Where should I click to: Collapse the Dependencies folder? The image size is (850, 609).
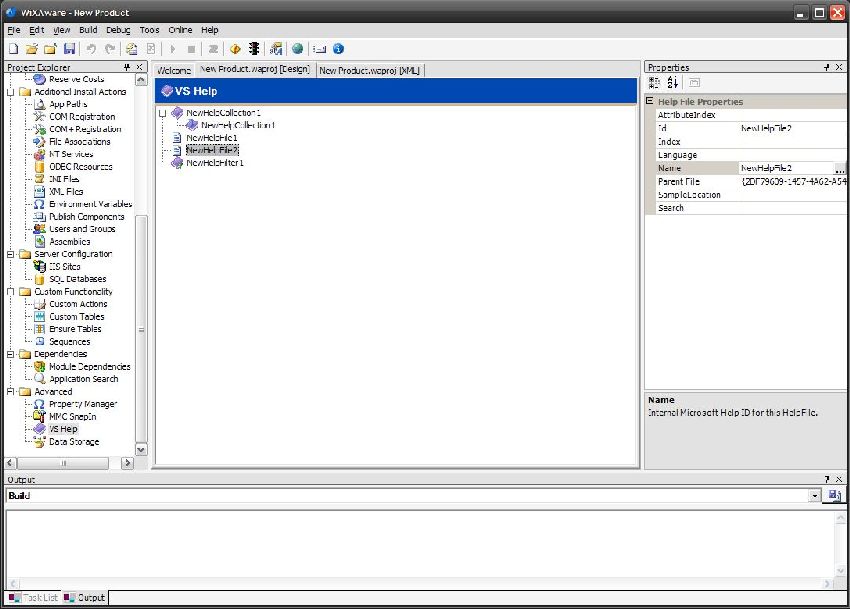coord(10,354)
